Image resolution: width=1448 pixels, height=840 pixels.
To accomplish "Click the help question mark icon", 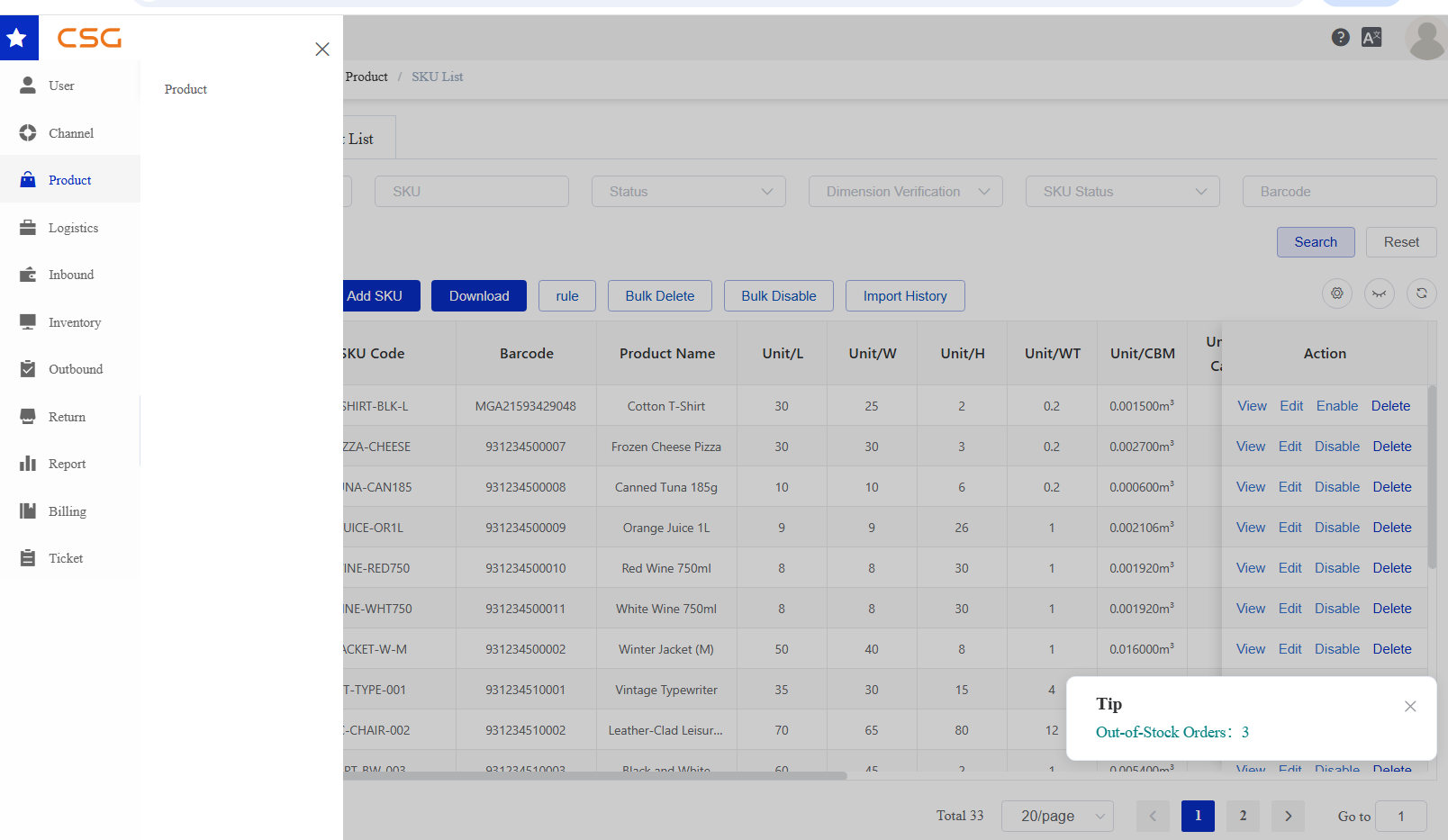I will (1341, 37).
